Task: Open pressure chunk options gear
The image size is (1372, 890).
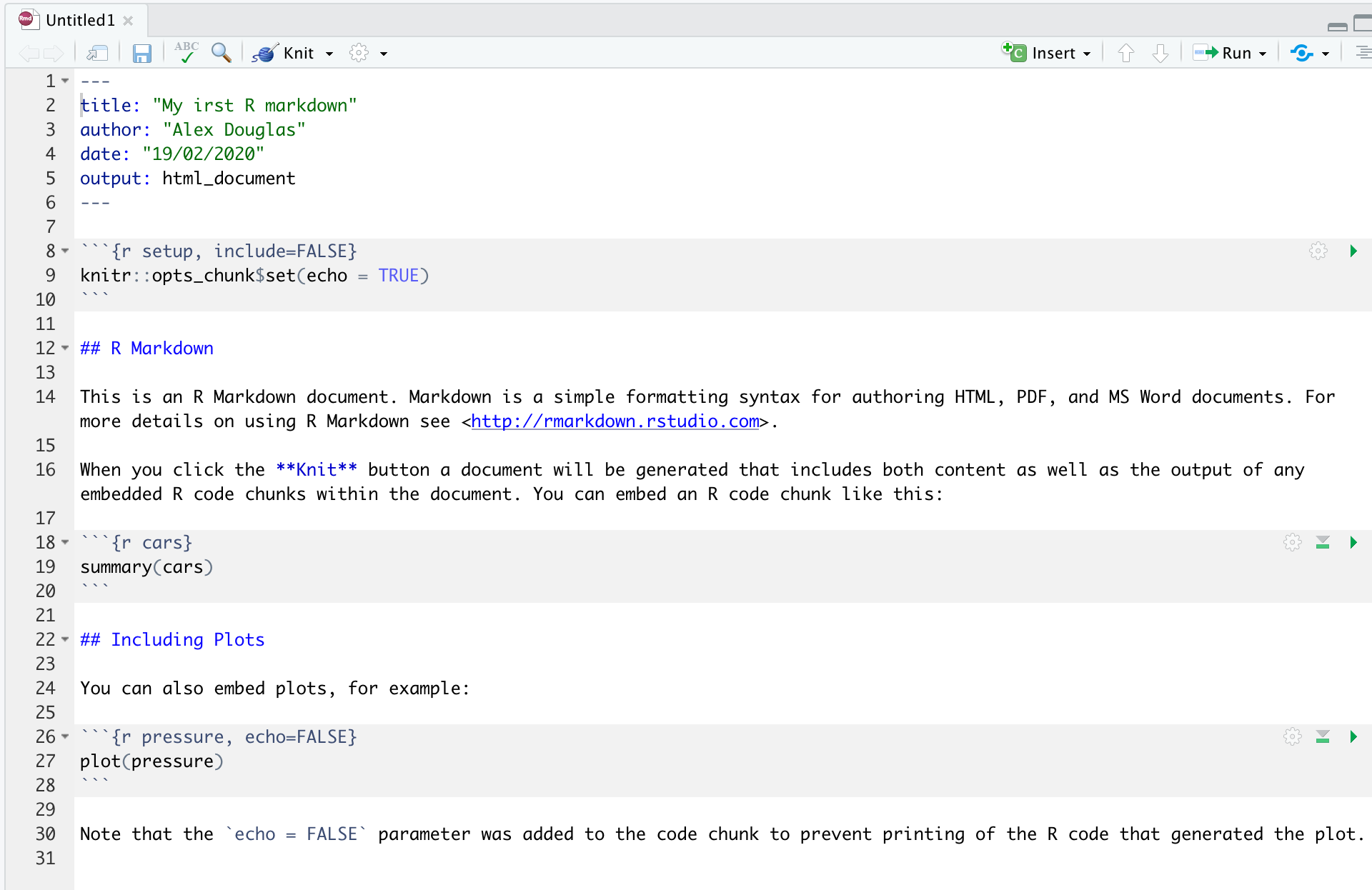Action: [1293, 736]
